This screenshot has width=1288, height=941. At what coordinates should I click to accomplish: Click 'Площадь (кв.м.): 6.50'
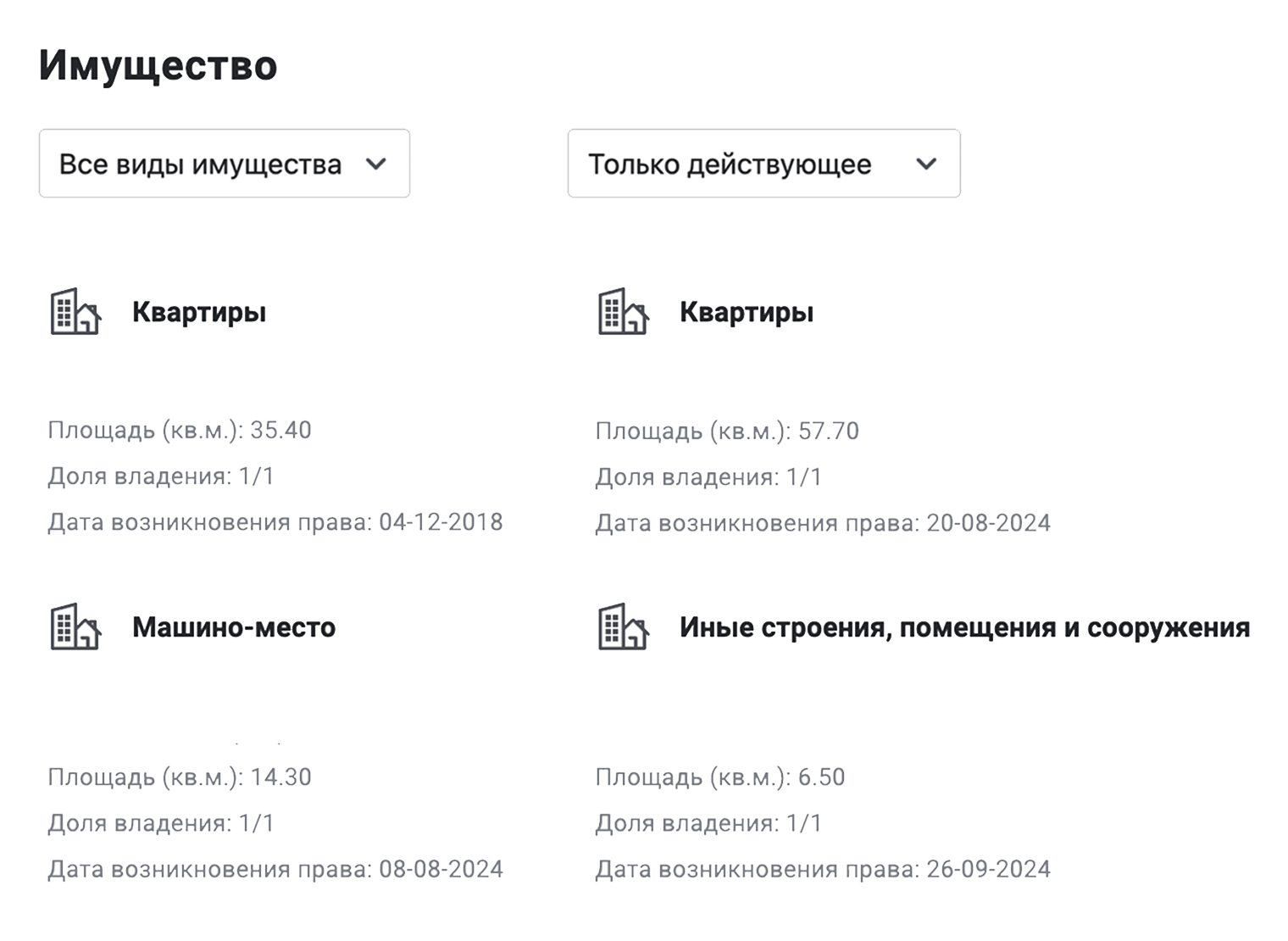pos(720,777)
